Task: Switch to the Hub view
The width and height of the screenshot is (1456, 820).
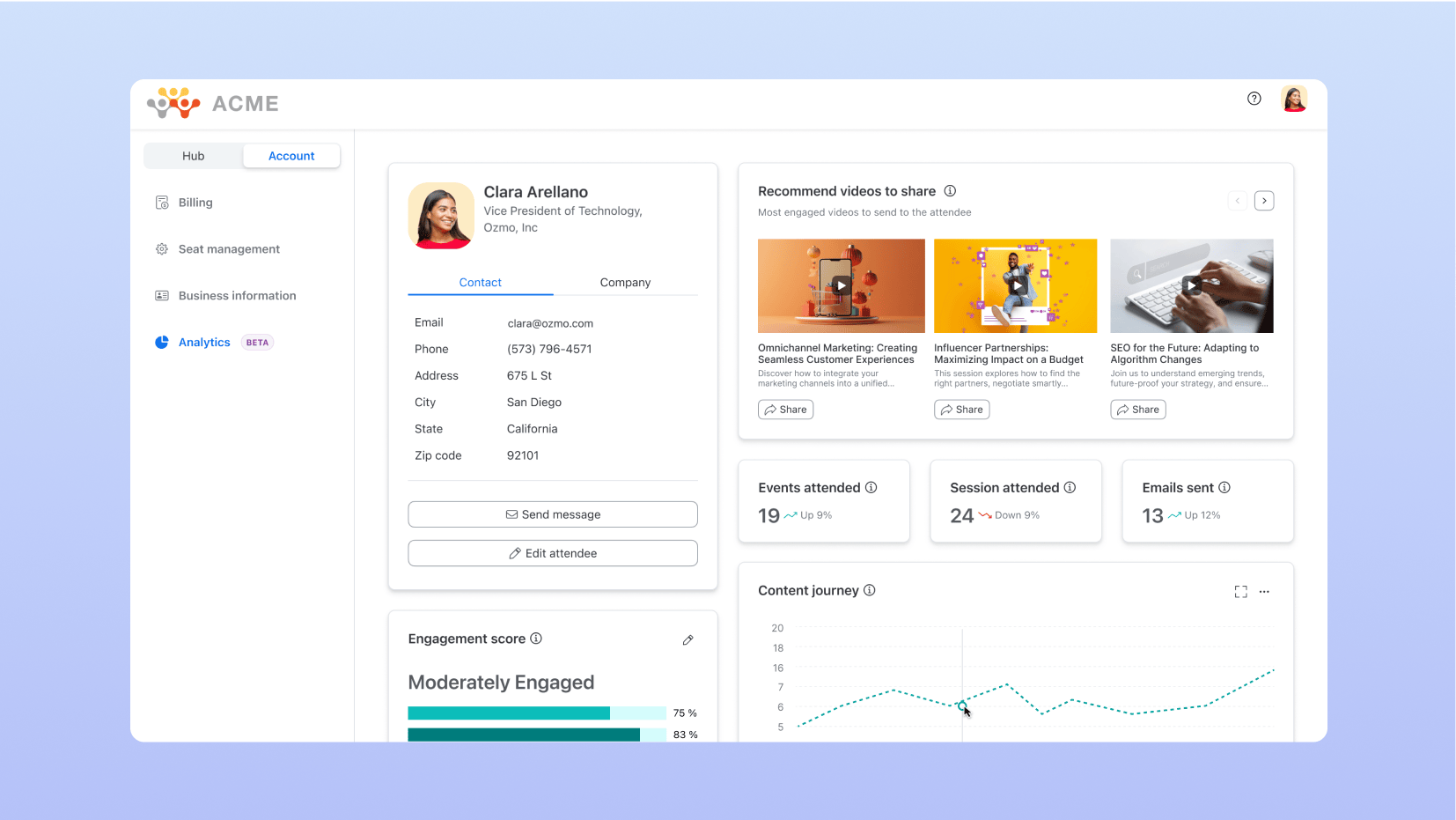Action: pyautogui.click(x=194, y=156)
